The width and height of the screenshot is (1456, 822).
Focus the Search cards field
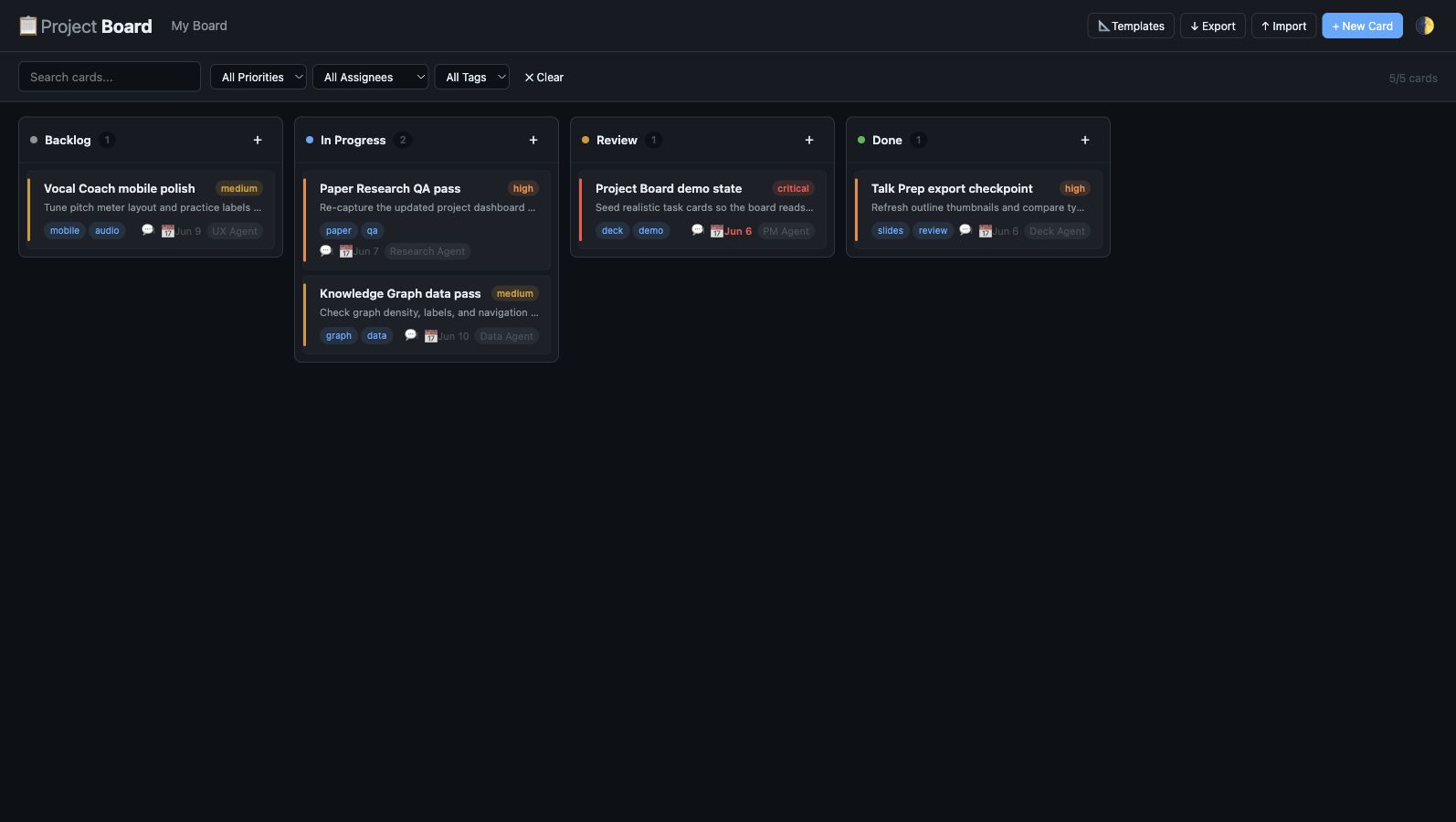110,77
